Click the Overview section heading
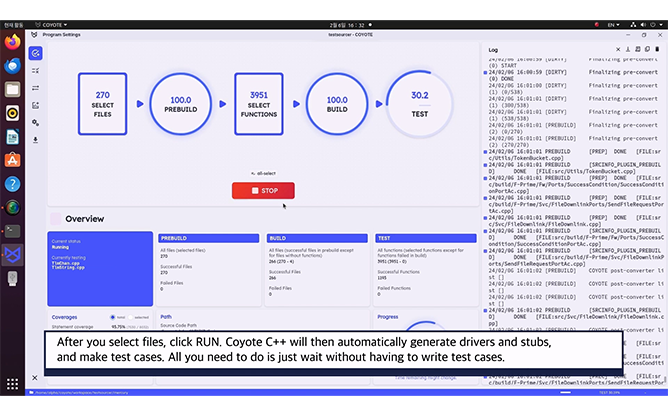This screenshot has width=668, height=416. point(84,219)
